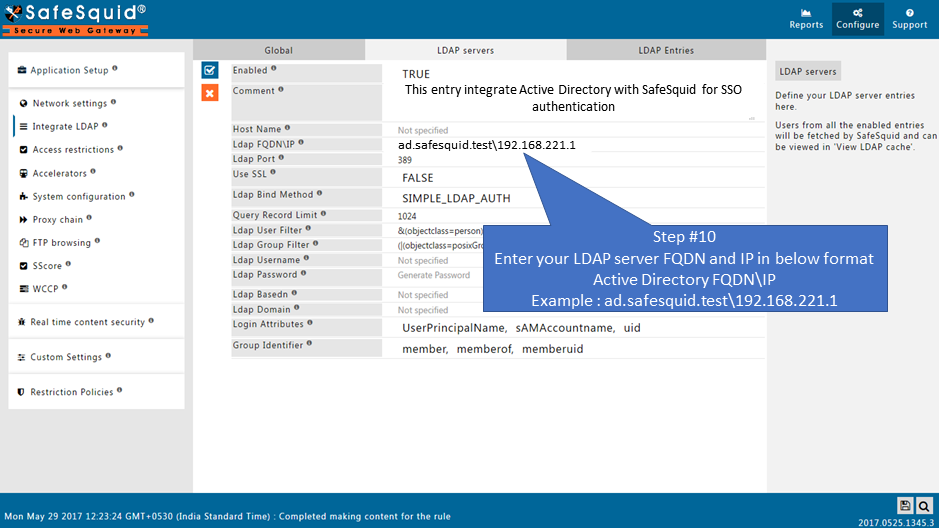This screenshot has height=528, width=939.
Task: Change the Use SSL FALSE value
Action: (417, 178)
